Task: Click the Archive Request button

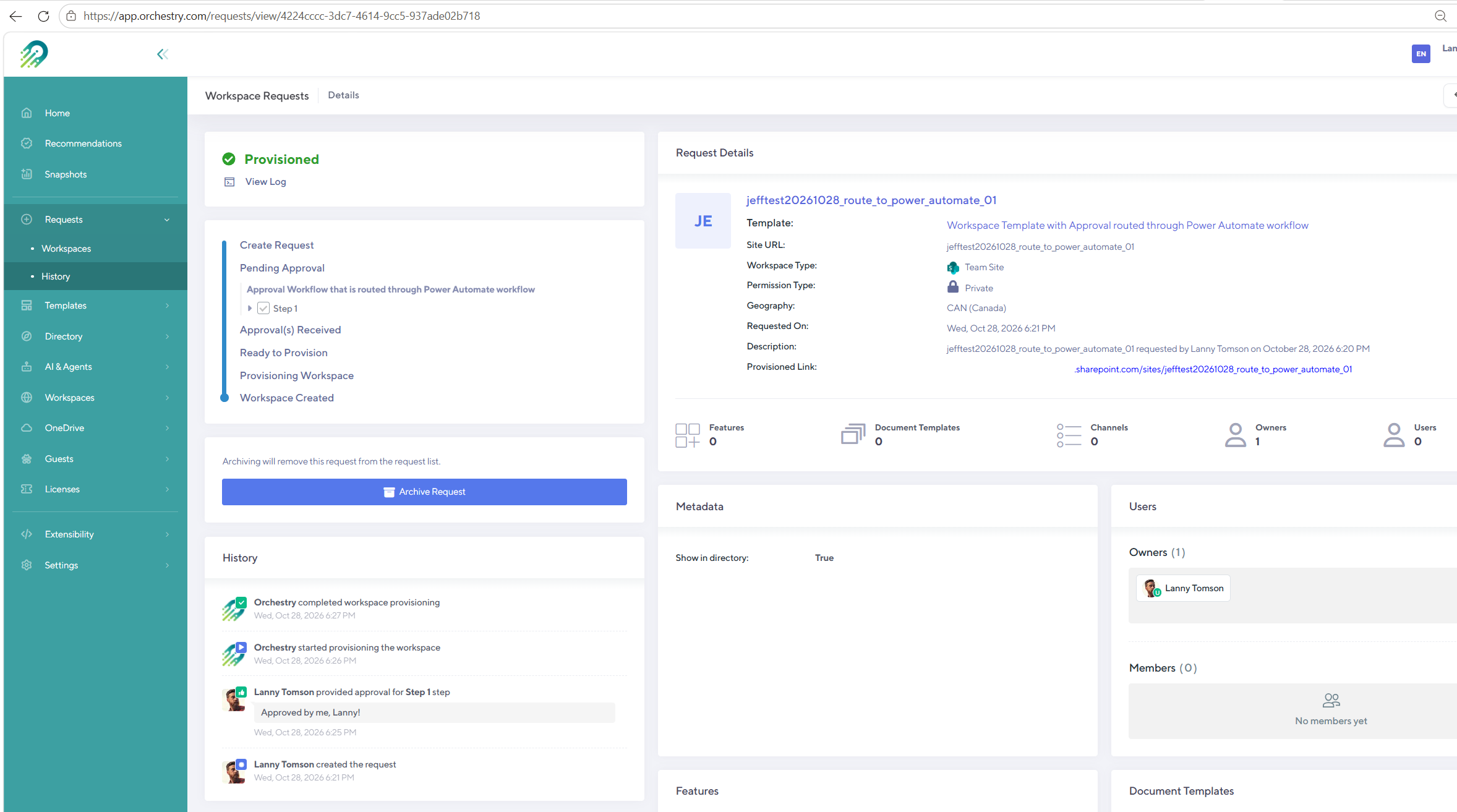Action: click(424, 492)
